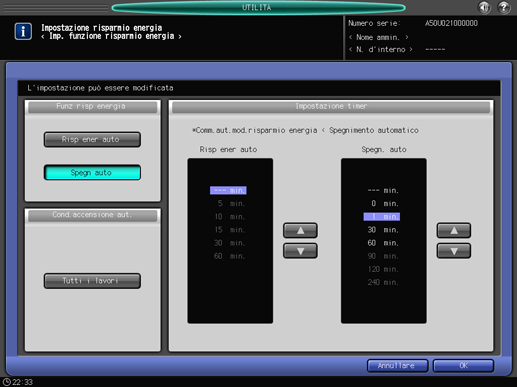Click the 22:33 time display

[x=23, y=382]
